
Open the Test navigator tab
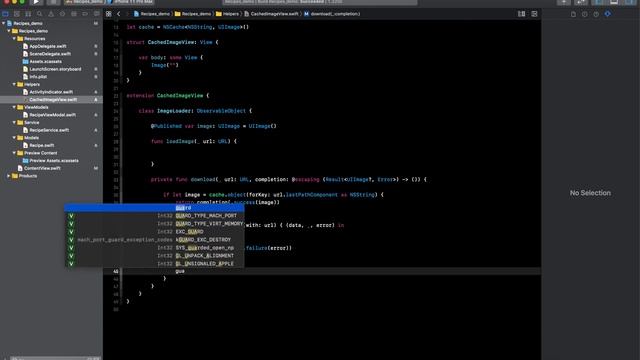click(x=62, y=14)
